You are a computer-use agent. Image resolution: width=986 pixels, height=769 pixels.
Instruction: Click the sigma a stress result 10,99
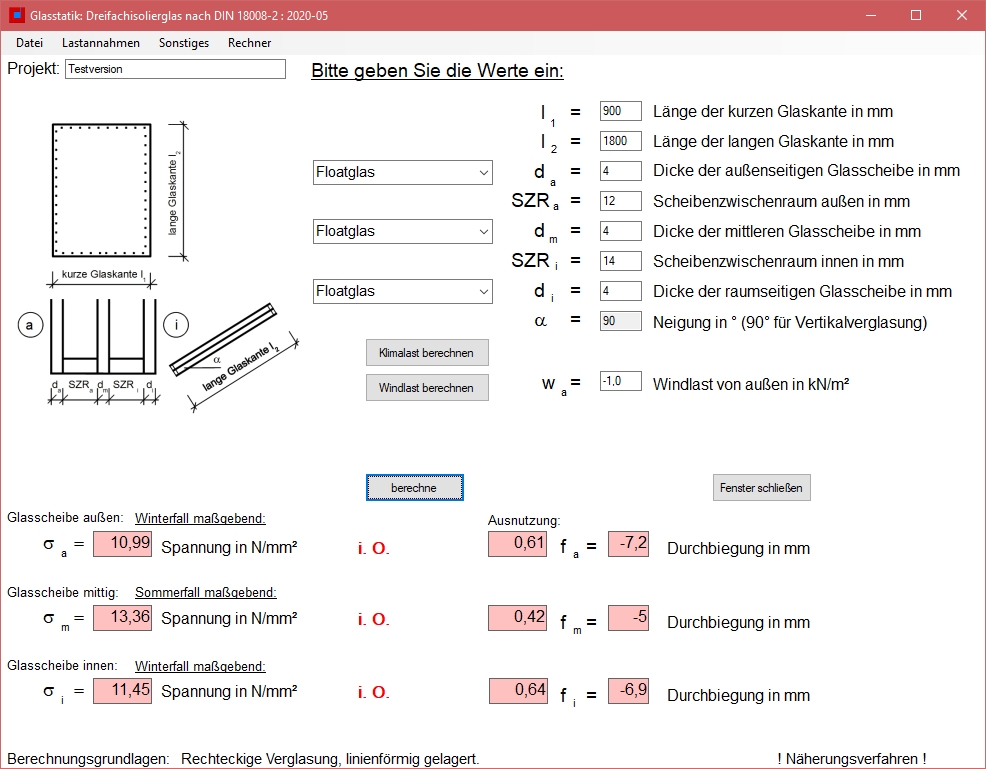(x=123, y=544)
